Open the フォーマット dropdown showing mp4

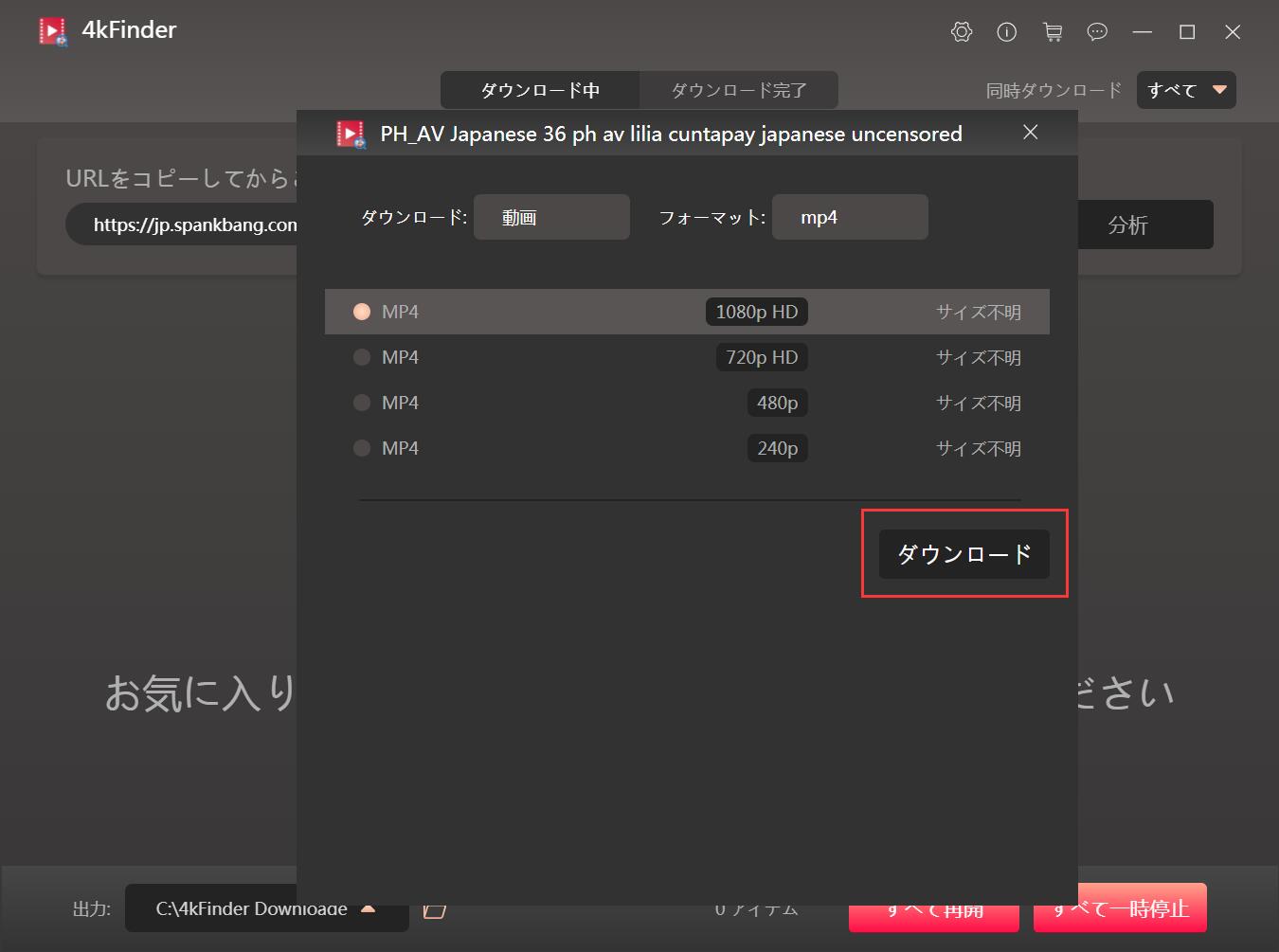click(850, 217)
